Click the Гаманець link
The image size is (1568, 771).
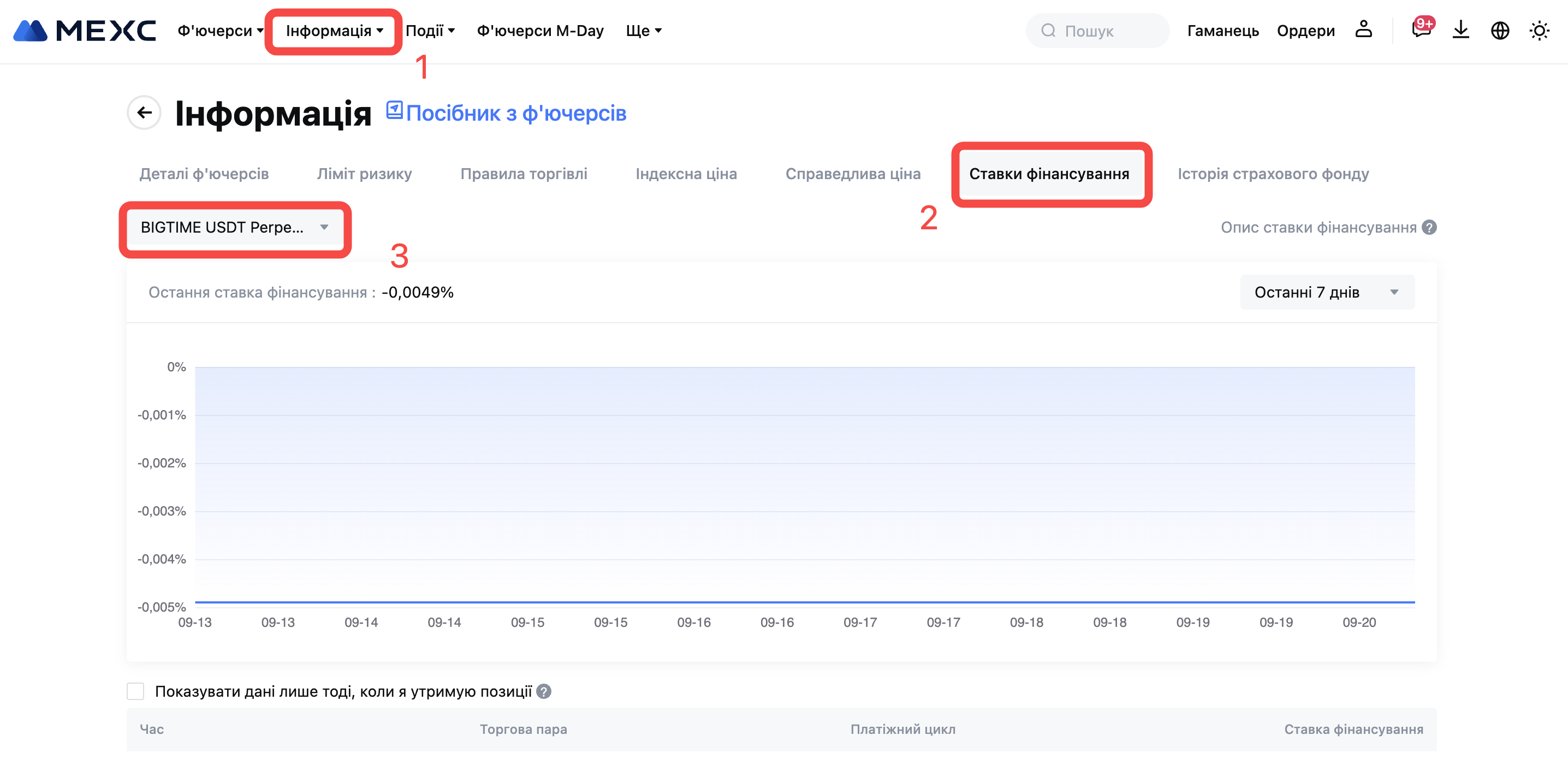coord(1223,31)
